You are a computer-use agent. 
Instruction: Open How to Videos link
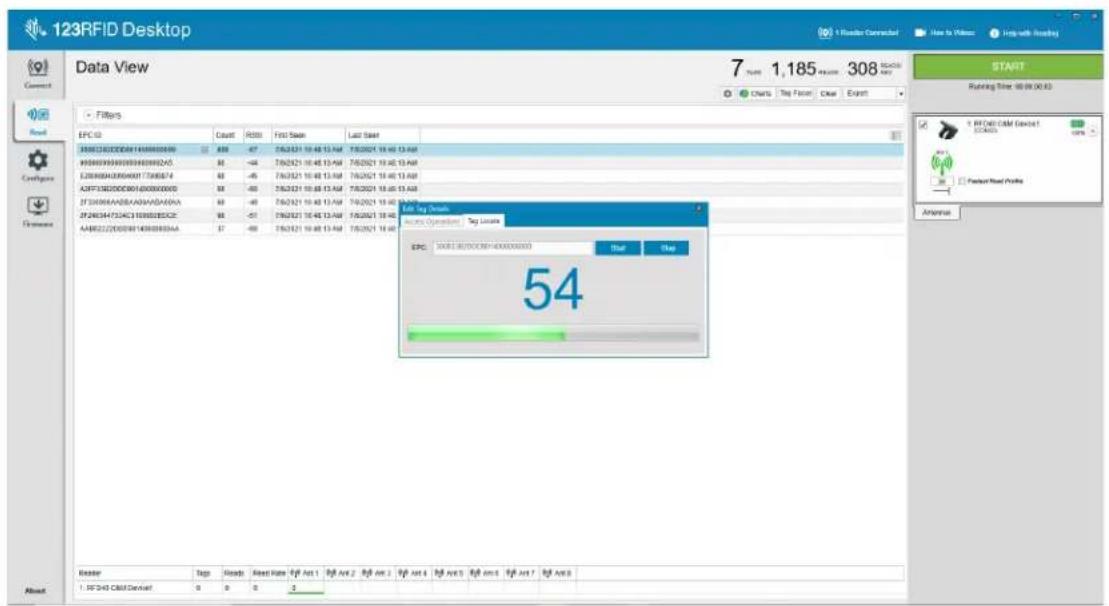(x=944, y=33)
